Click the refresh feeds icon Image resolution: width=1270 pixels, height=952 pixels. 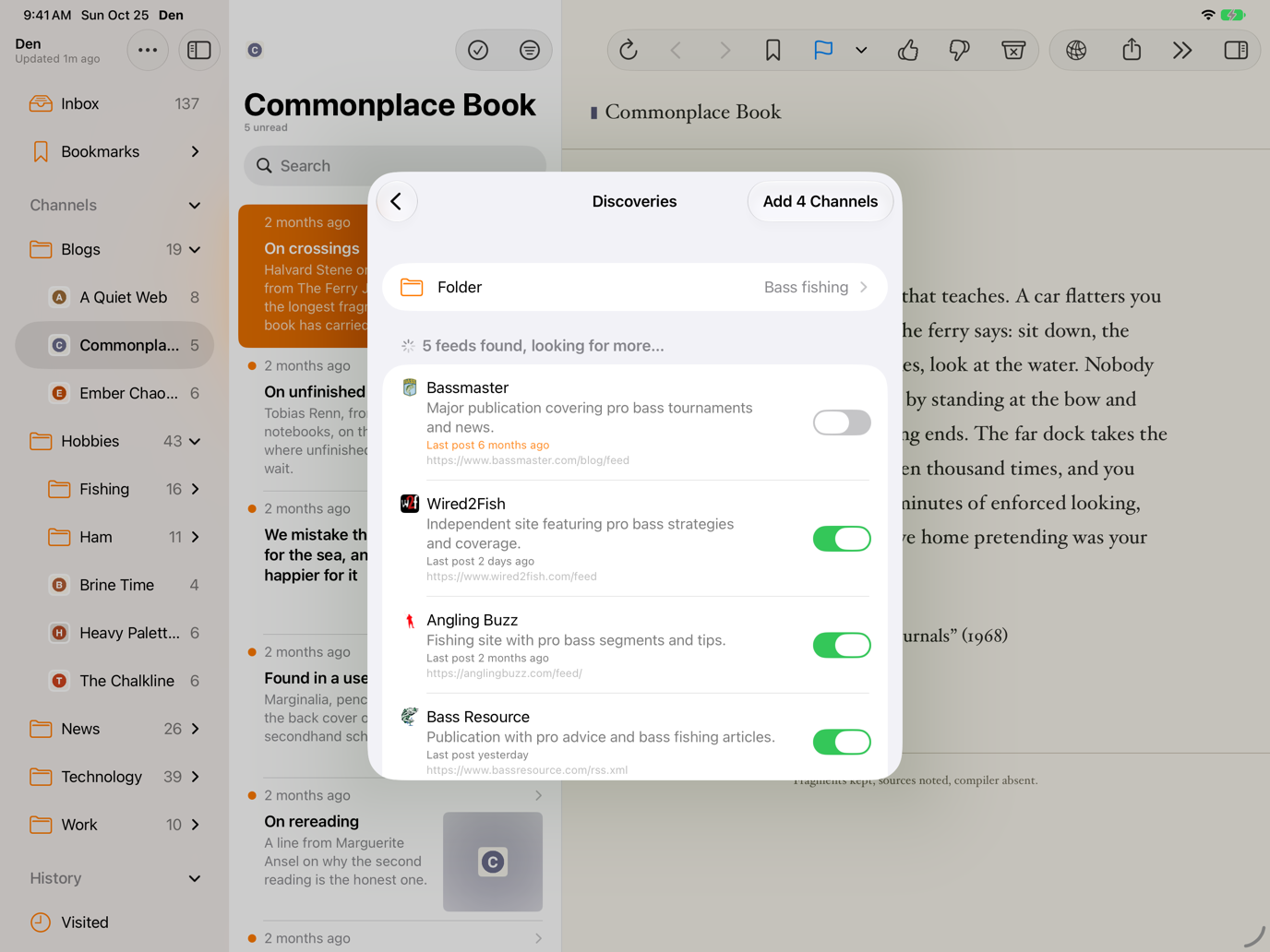[x=629, y=50]
